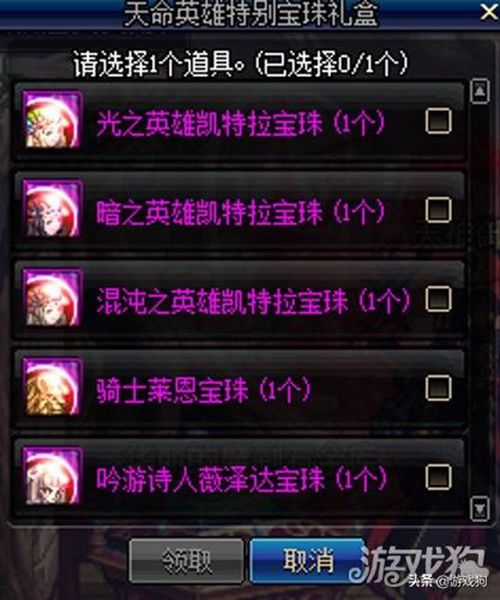This screenshot has height=600, width=500.
Task: Click the 混沌之英雄凯特拉宝珠 item icon
Action: 52,298
